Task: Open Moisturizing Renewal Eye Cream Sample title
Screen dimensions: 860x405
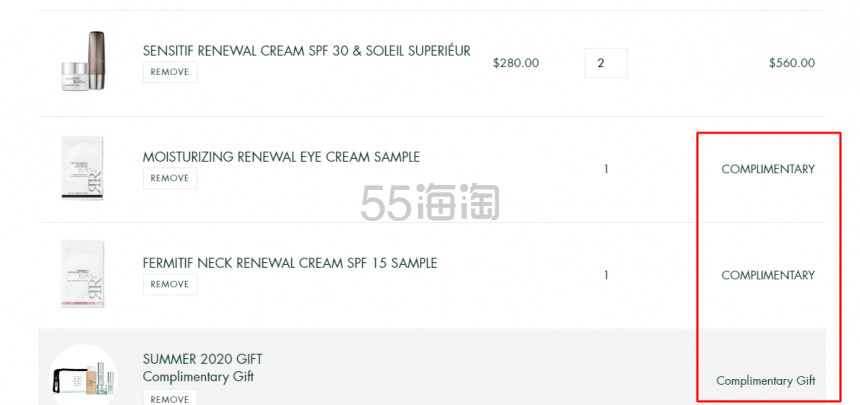Action: point(281,157)
